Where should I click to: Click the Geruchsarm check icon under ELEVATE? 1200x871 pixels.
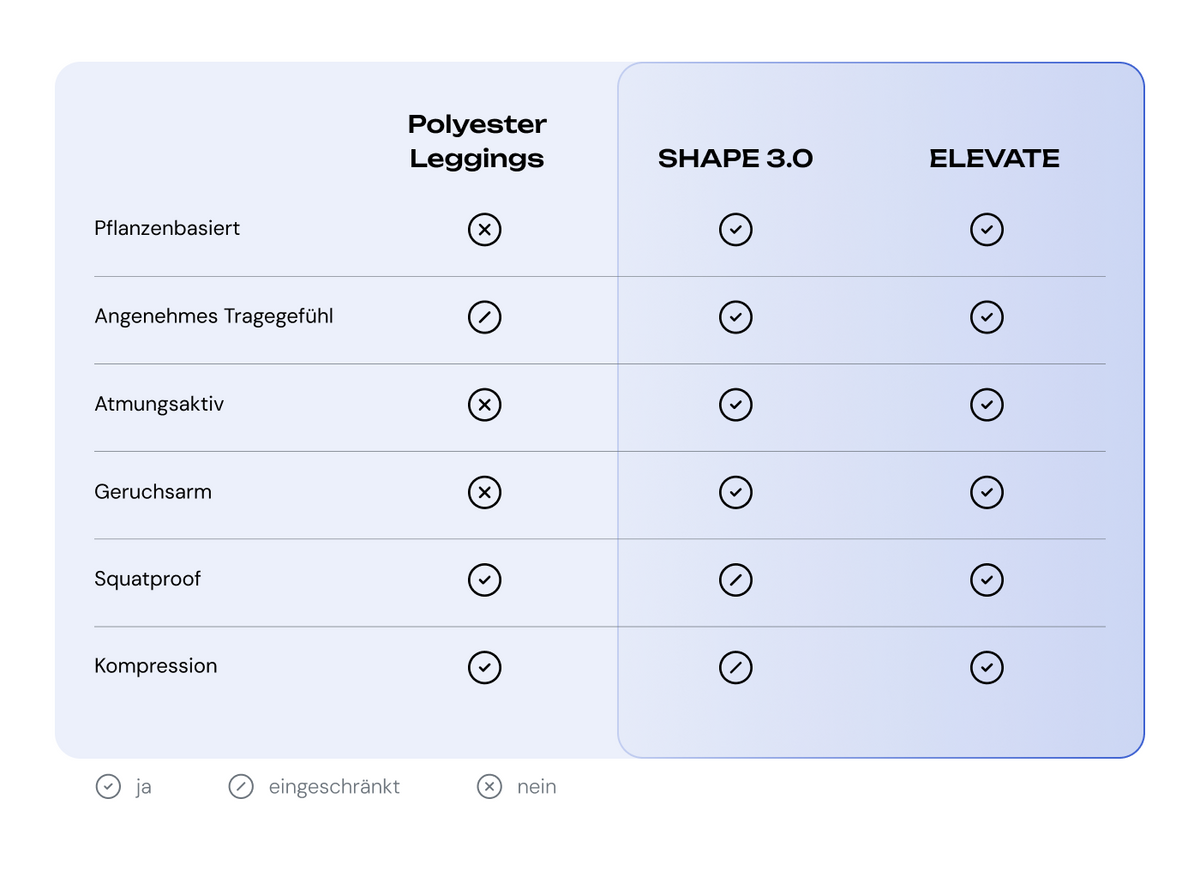(987, 492)
